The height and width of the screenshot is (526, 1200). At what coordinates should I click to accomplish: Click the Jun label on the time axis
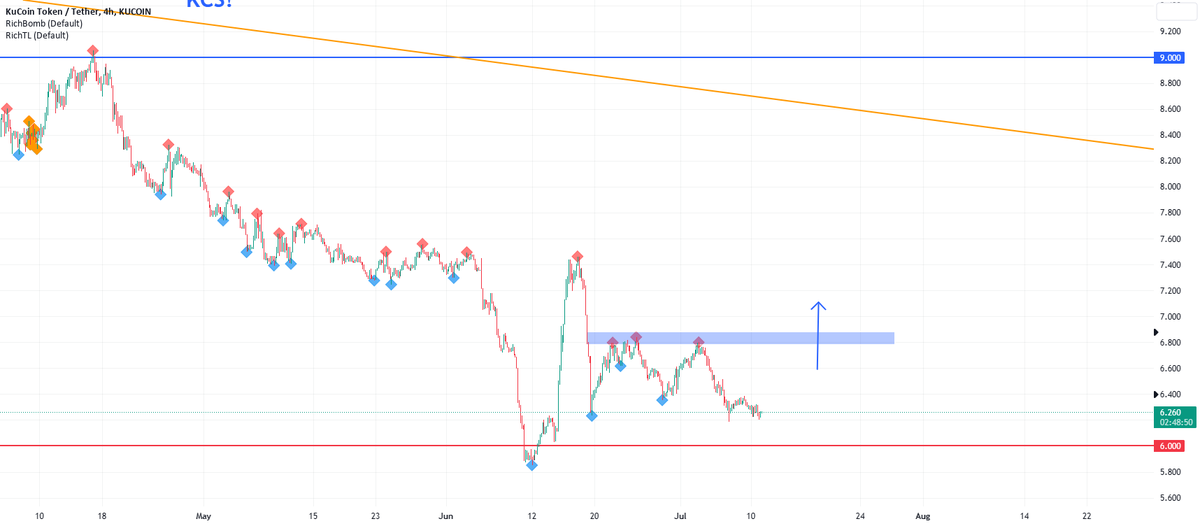pyautogui.click(x=446, y=516)
